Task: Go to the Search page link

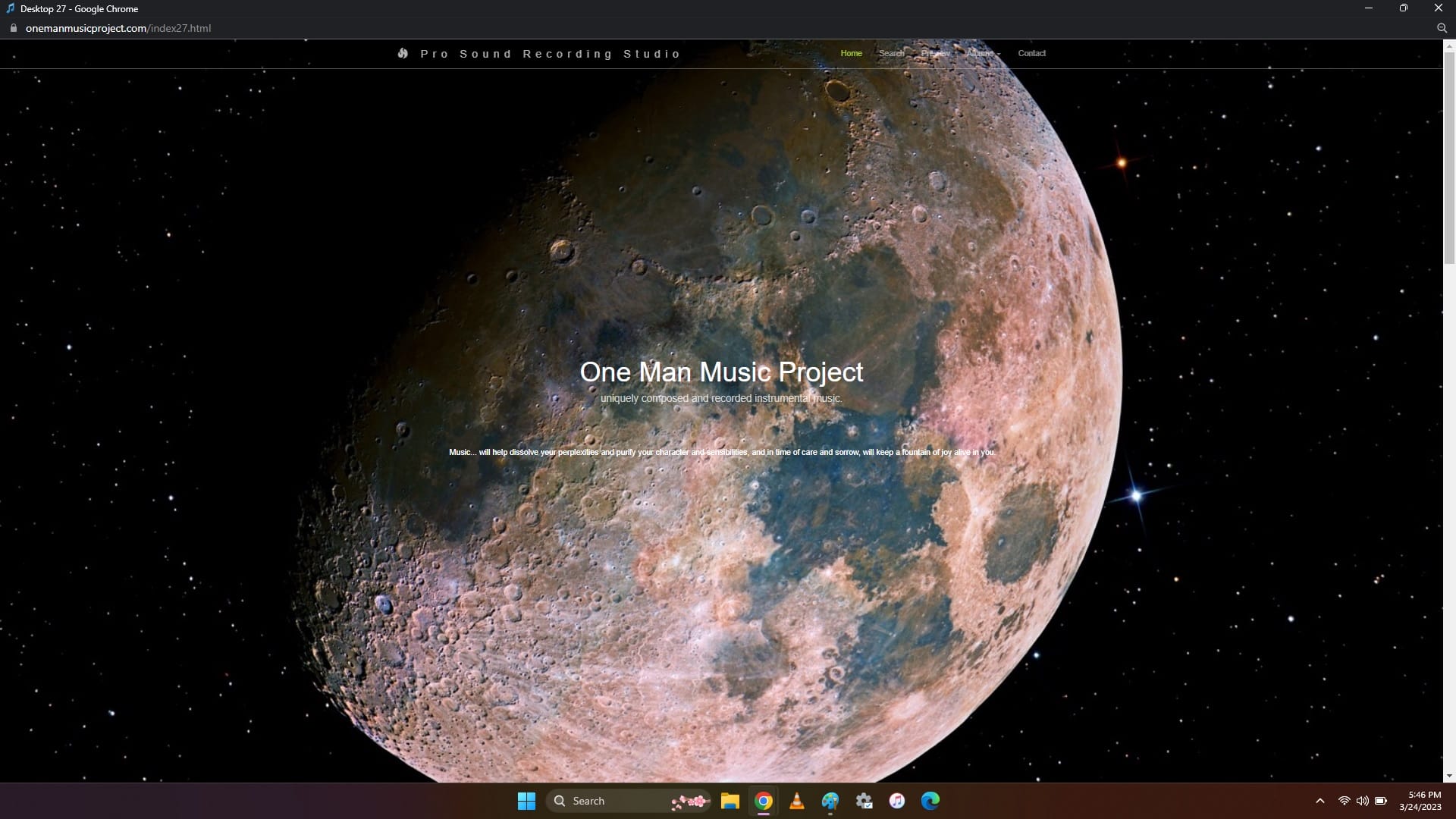Action: point(891,53)
